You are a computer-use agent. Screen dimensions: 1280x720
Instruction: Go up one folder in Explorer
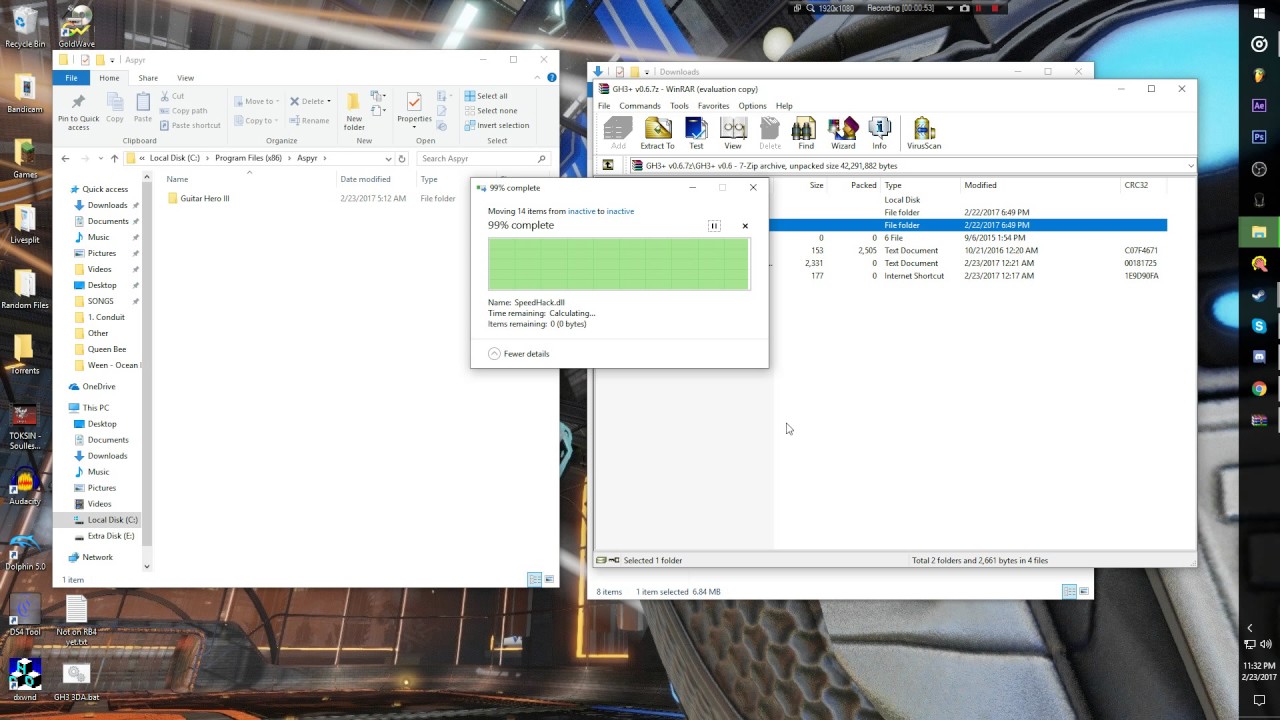point(114,158)
